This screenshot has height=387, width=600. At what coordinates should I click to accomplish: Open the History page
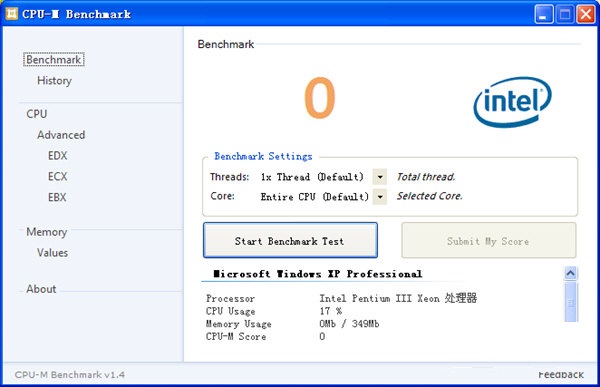(x=54, y=80)
